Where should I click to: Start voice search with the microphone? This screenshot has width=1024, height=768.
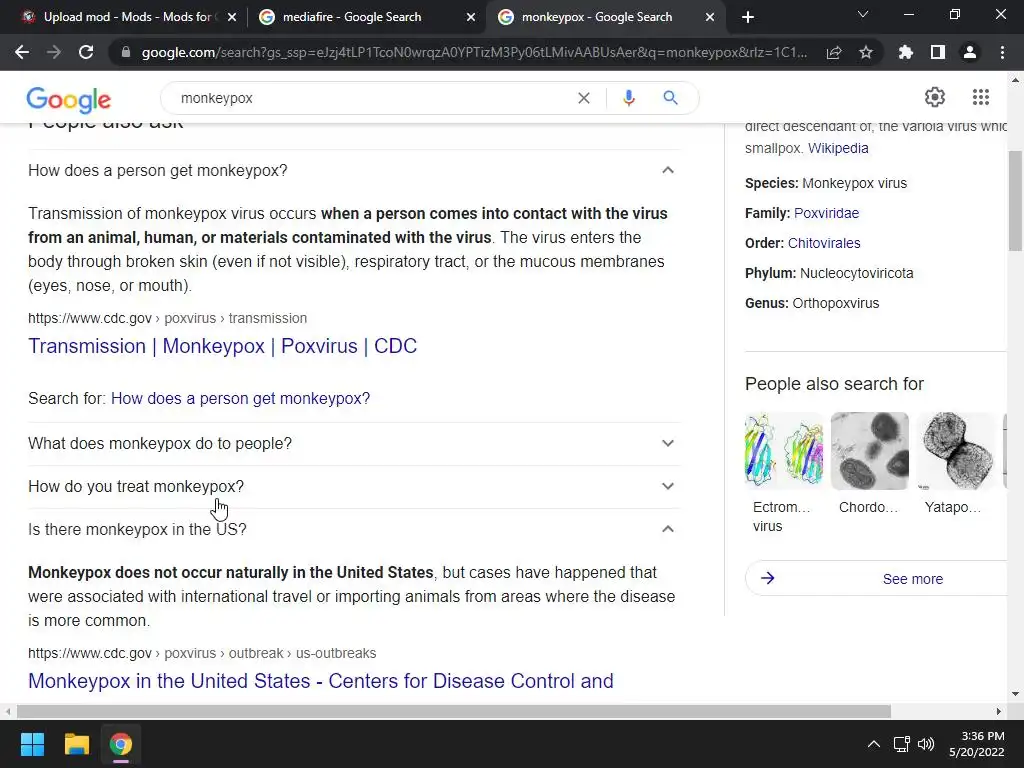tap(629, 98)
